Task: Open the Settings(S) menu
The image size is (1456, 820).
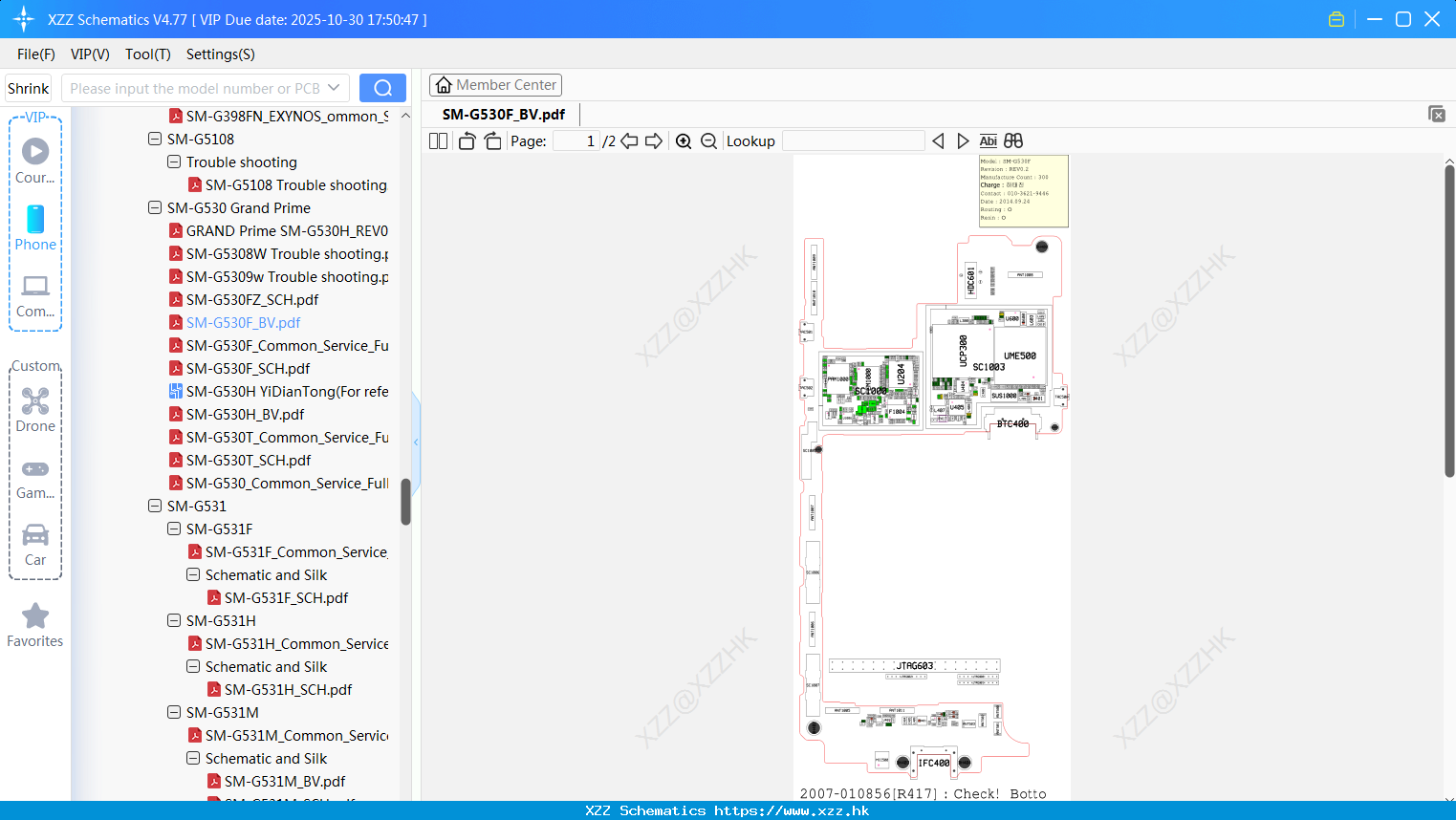Action: pos(221,54)
